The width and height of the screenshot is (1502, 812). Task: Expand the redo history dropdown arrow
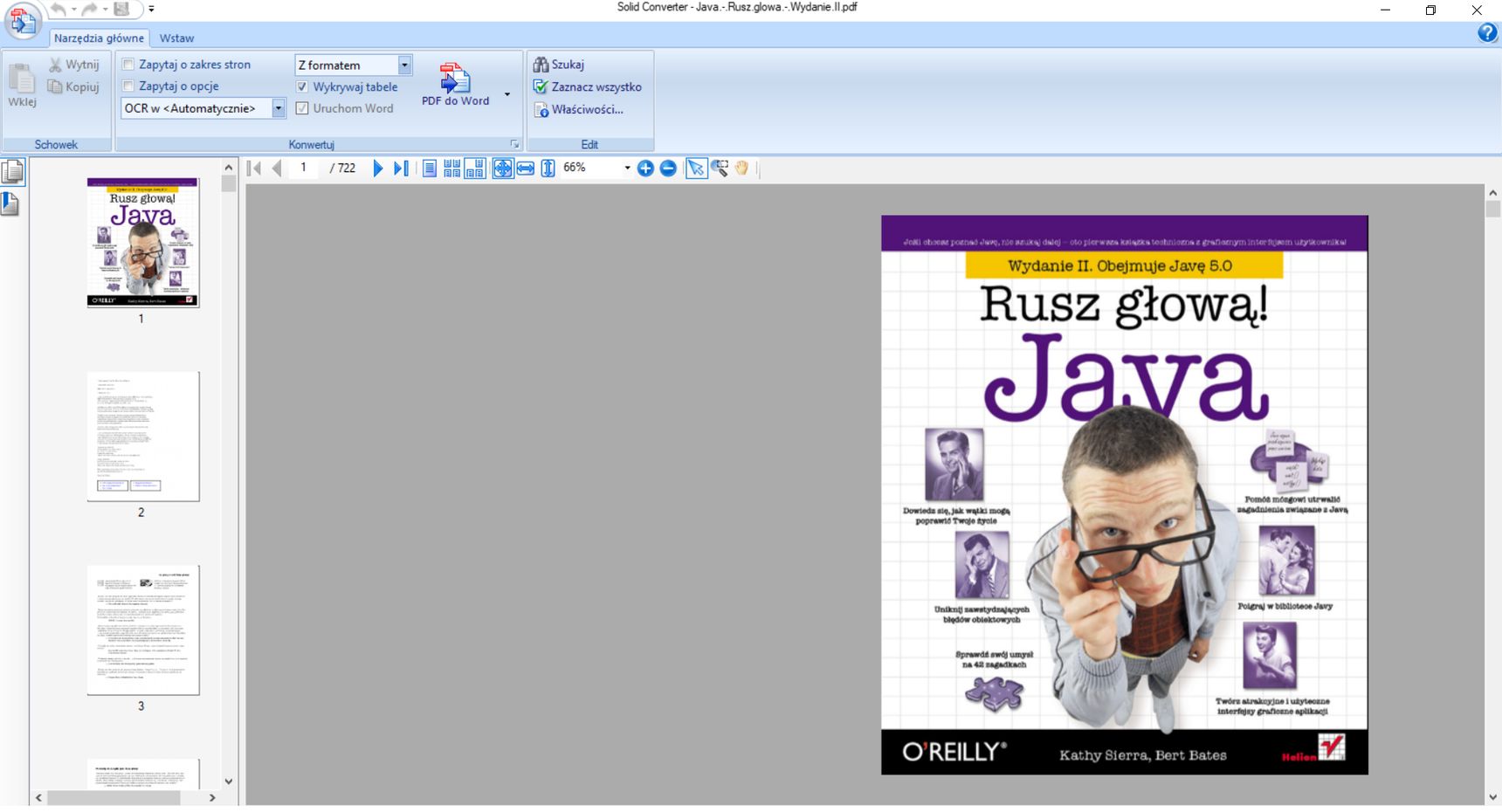pos(105,10)
